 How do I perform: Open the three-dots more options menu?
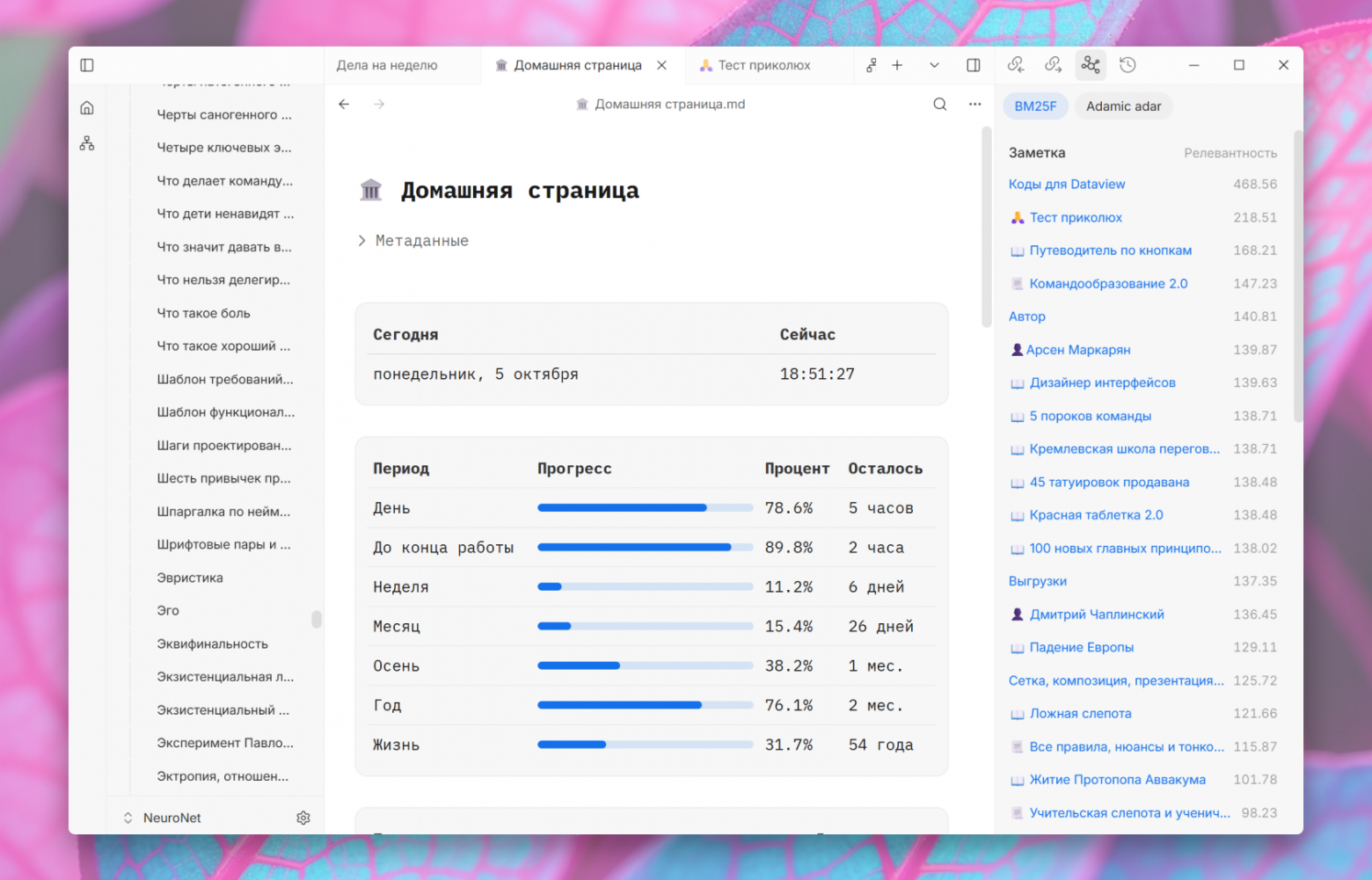click(x=975, y=104)
